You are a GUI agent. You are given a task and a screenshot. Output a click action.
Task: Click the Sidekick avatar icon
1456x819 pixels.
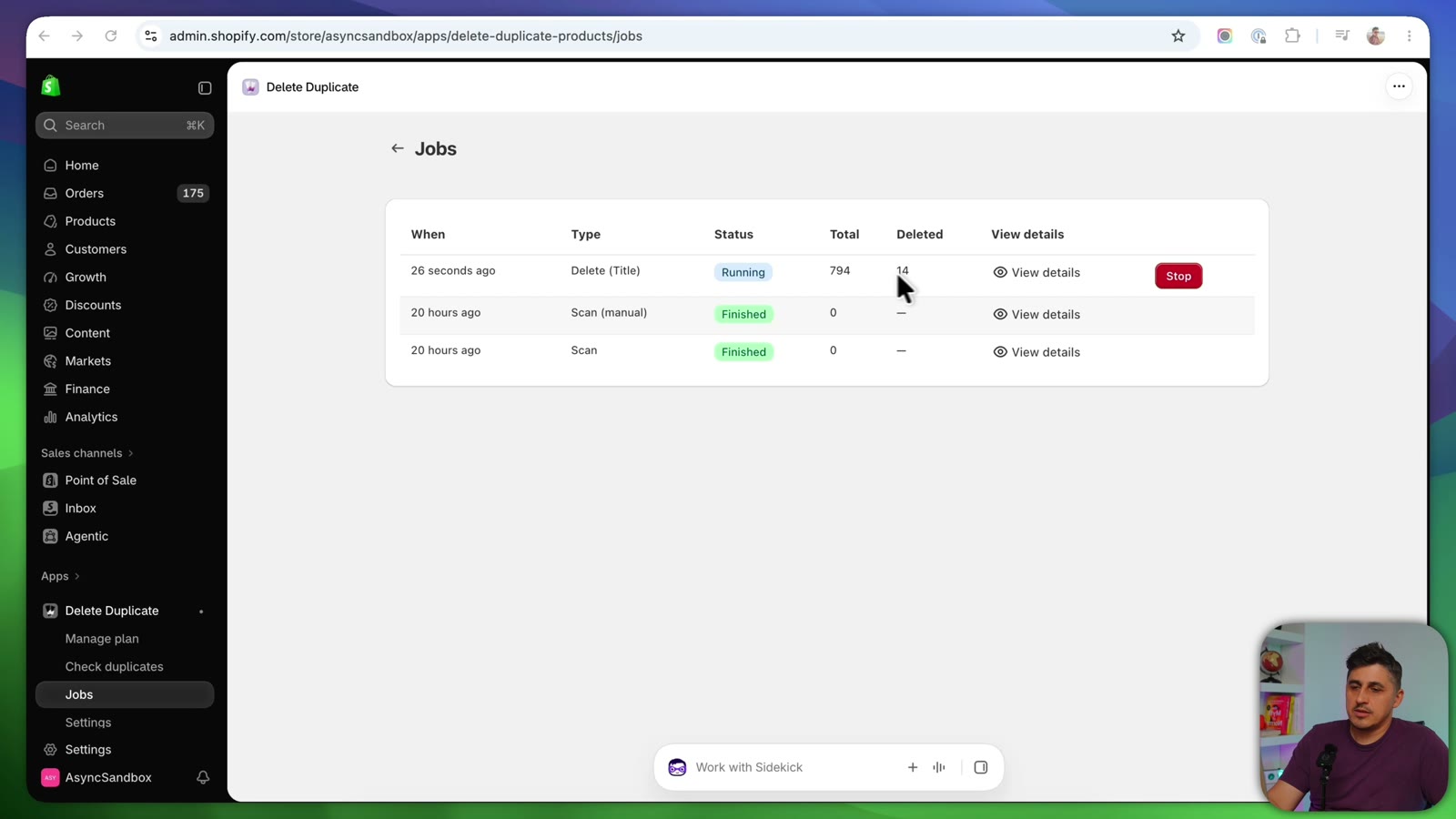pos(677,767)
